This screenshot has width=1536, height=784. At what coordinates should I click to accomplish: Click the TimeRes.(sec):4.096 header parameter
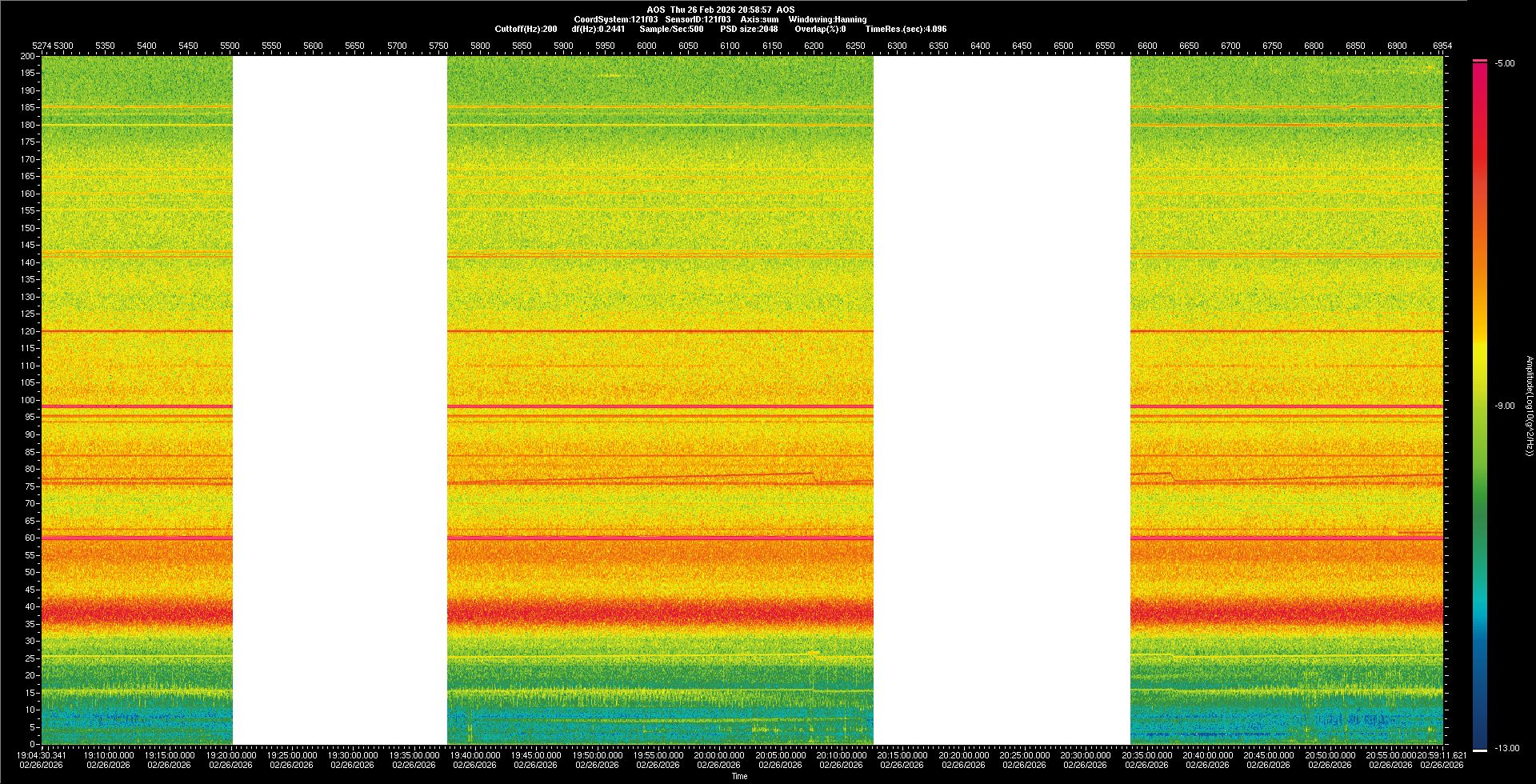point(906,29)
